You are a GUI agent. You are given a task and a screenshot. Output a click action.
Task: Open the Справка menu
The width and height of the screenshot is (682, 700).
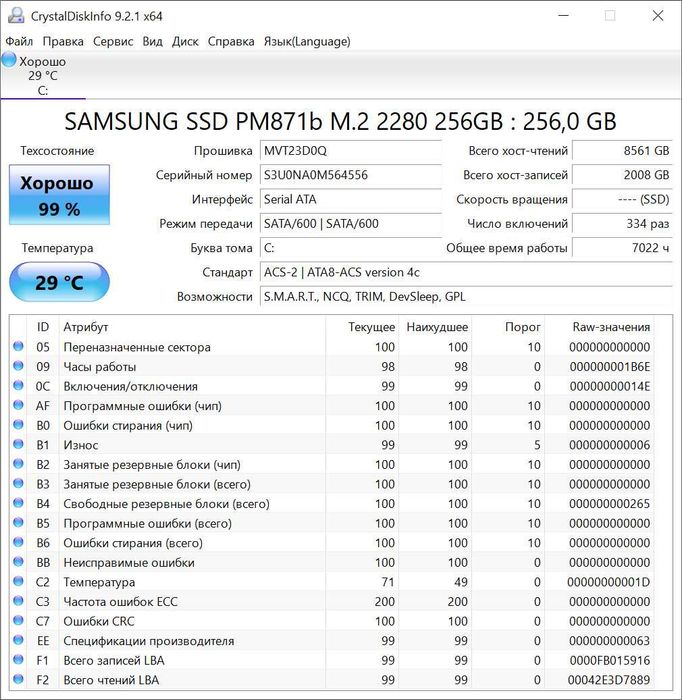pyautogui.click(x=231, y=42)
